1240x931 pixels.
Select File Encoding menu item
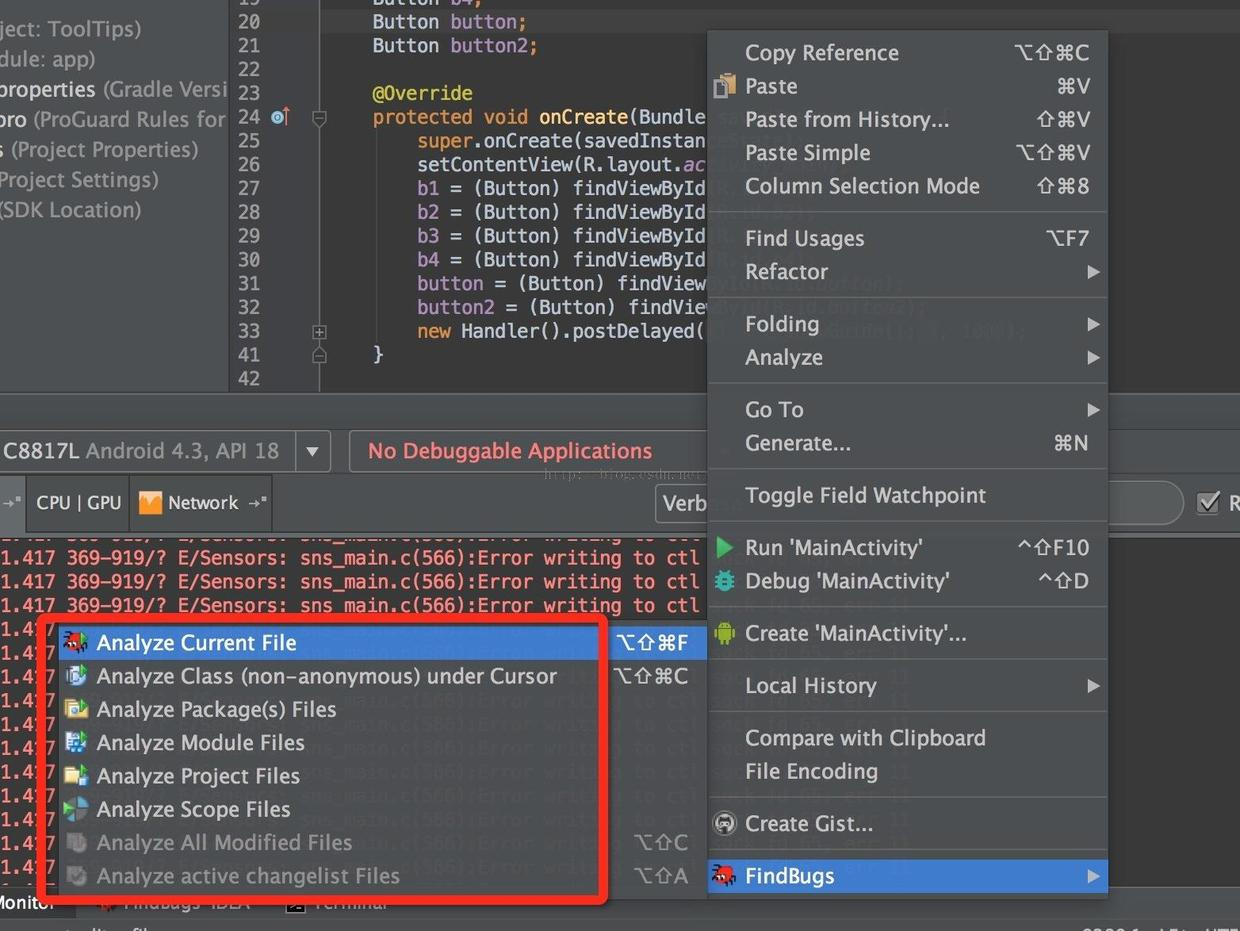tap(908, 771)
